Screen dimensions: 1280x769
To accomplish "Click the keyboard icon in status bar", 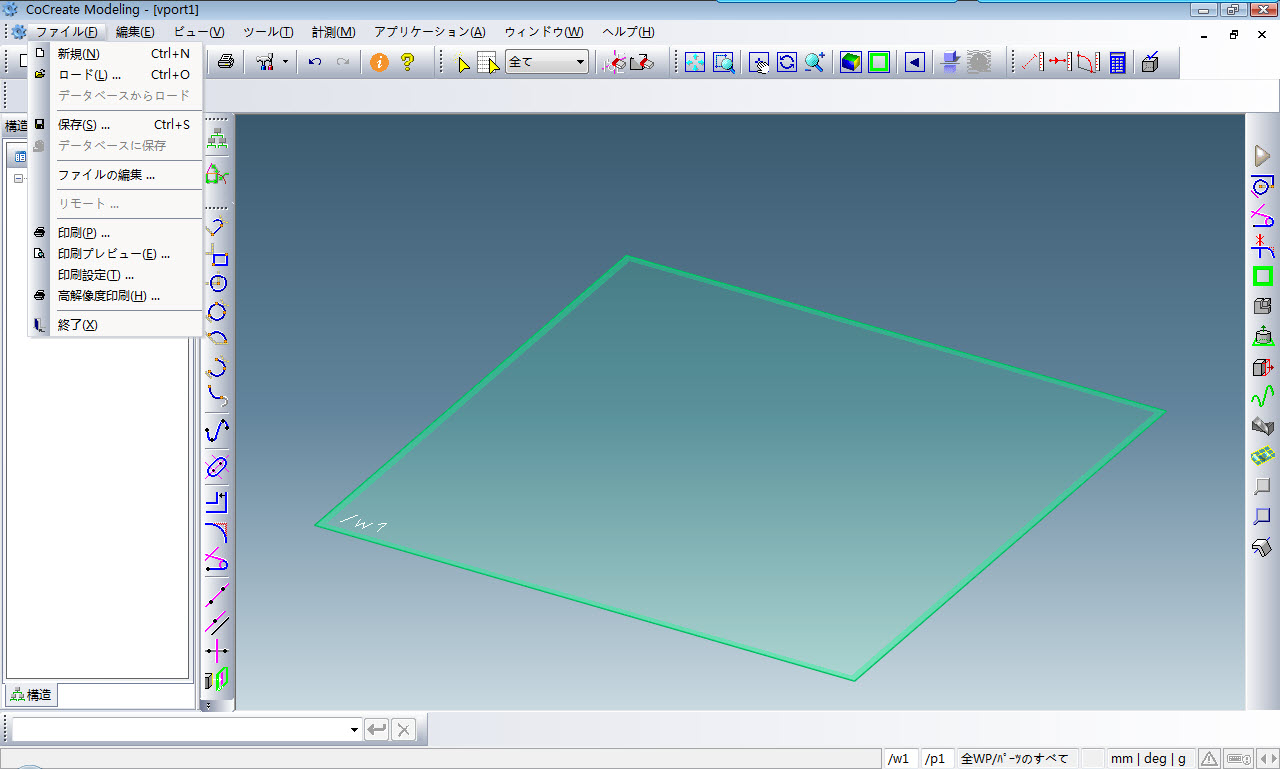I will click(x=1238, y=759).
